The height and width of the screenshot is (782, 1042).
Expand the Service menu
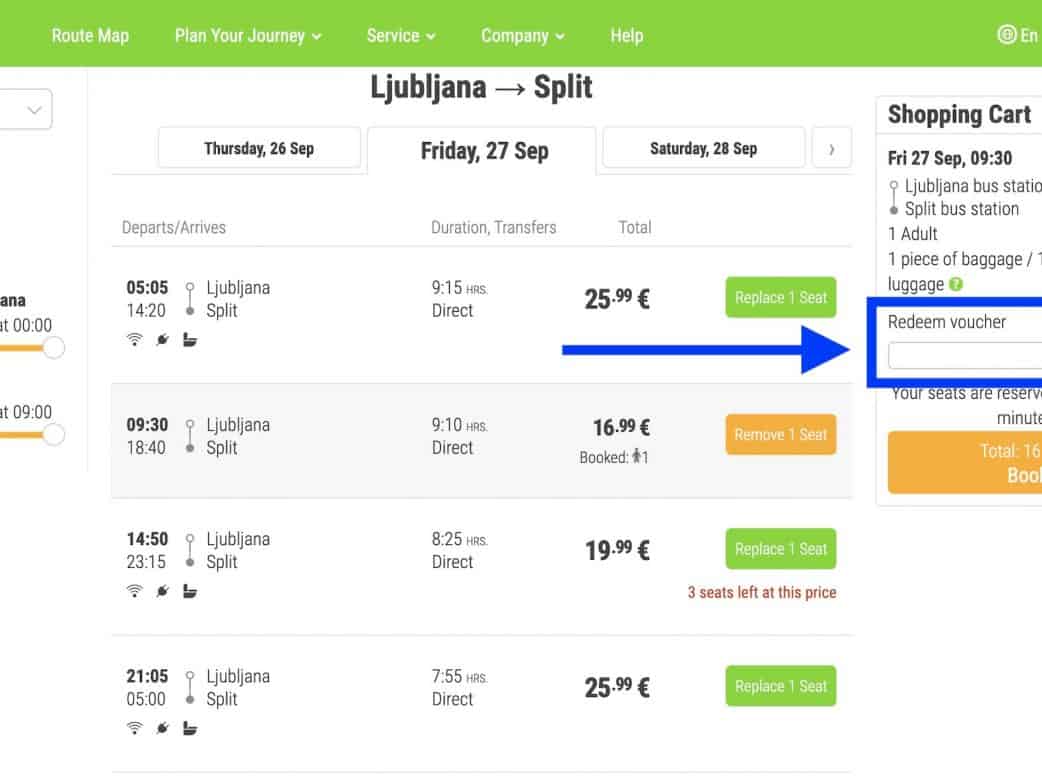tap(401, 35)
